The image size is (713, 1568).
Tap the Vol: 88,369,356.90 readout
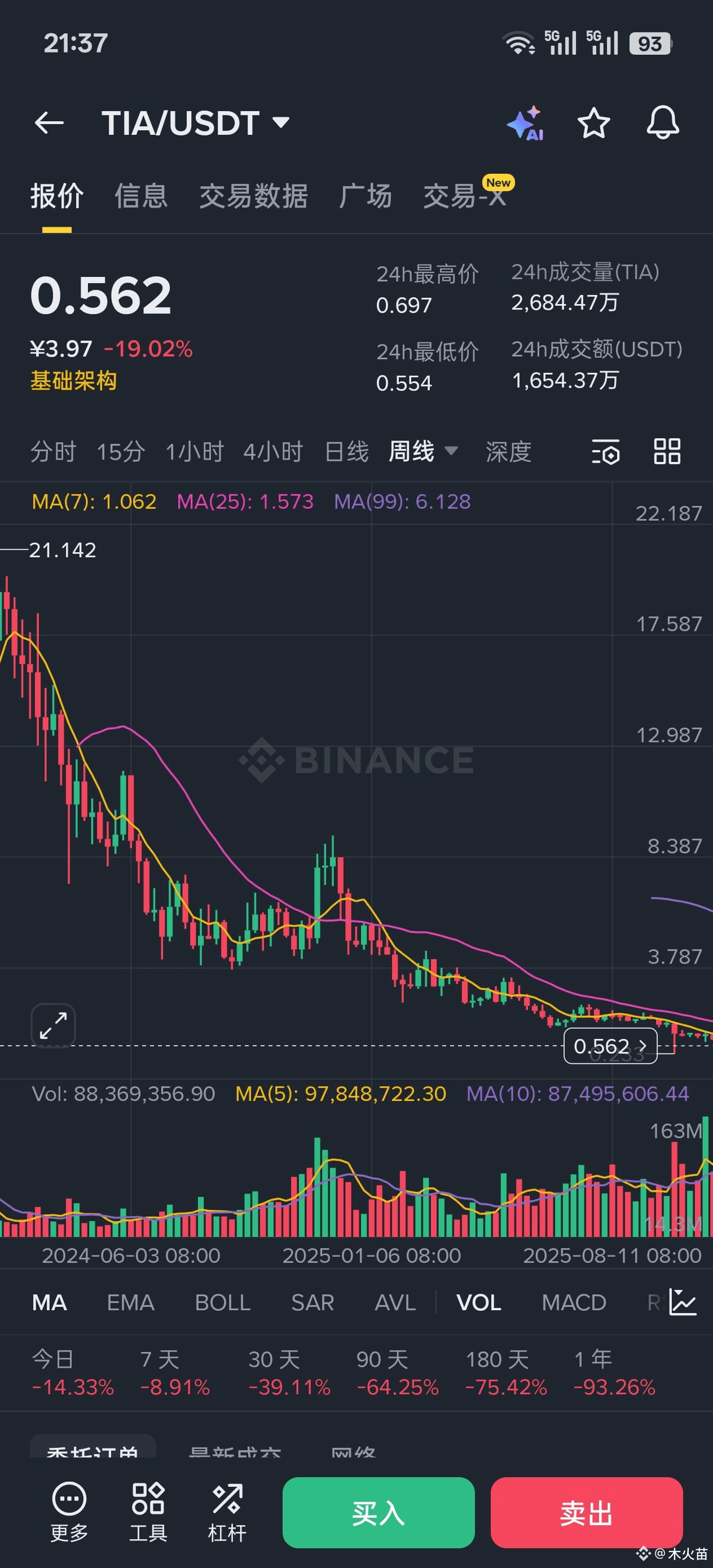pyautogui.click(x=123, y=1093)
